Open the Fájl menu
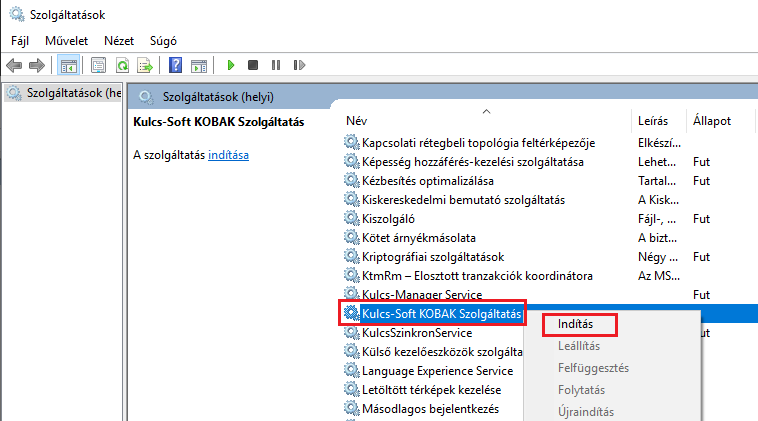 click(21, 41)
